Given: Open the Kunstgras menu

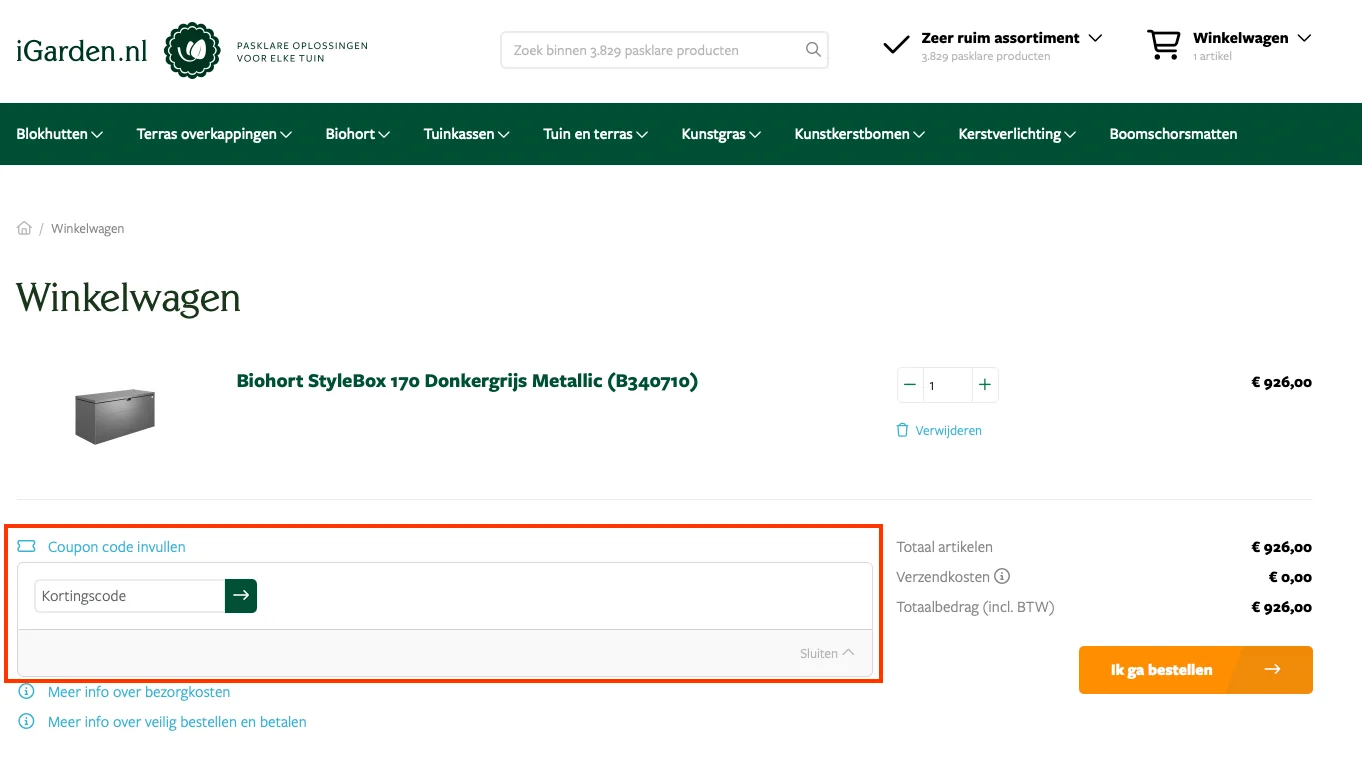Looking at the screenshot, I should (x=721, y=134).
